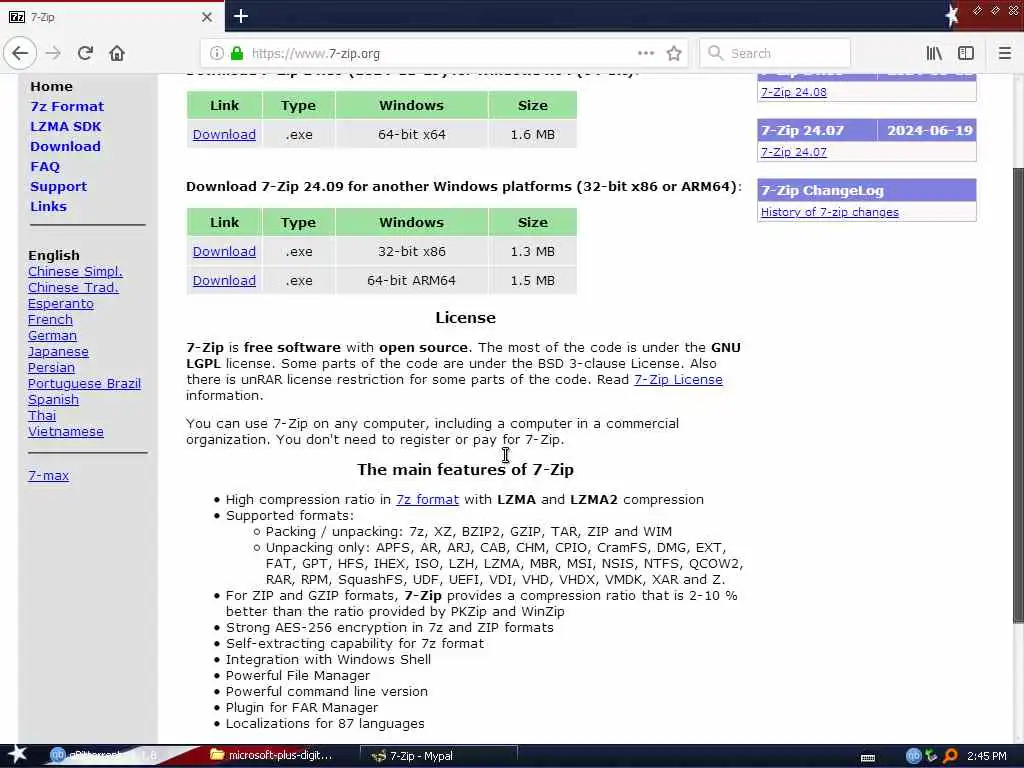Click the vertical page scrollbar

[x=1018, y=395]
